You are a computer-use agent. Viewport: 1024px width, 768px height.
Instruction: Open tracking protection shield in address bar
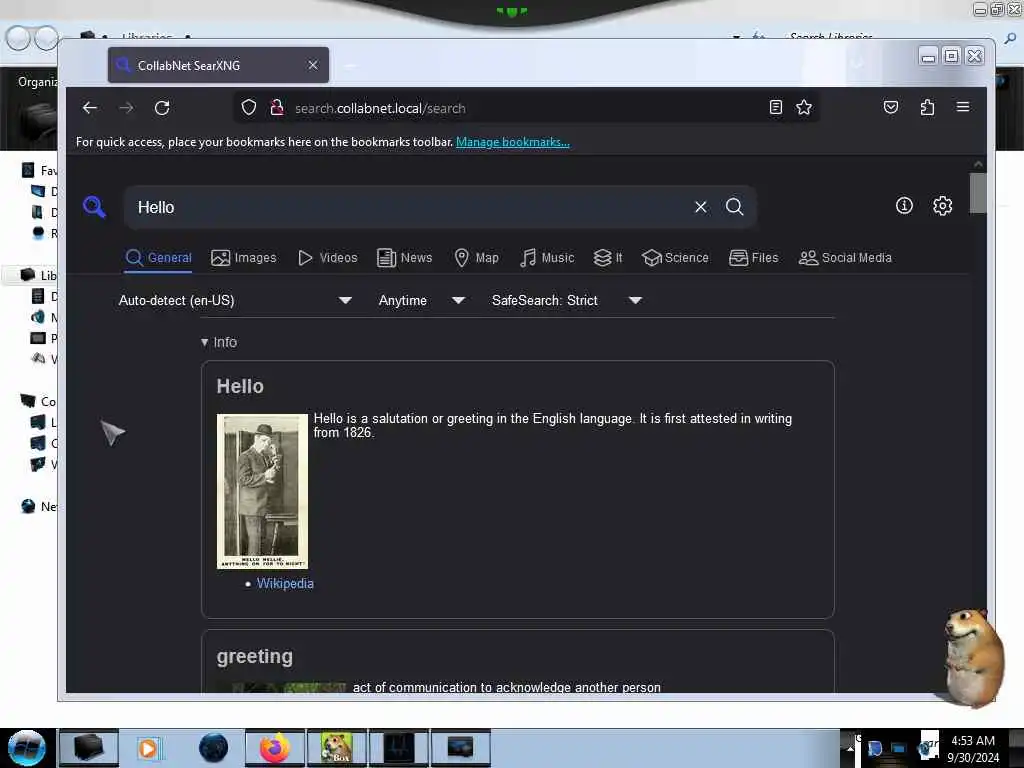point(249,108)
